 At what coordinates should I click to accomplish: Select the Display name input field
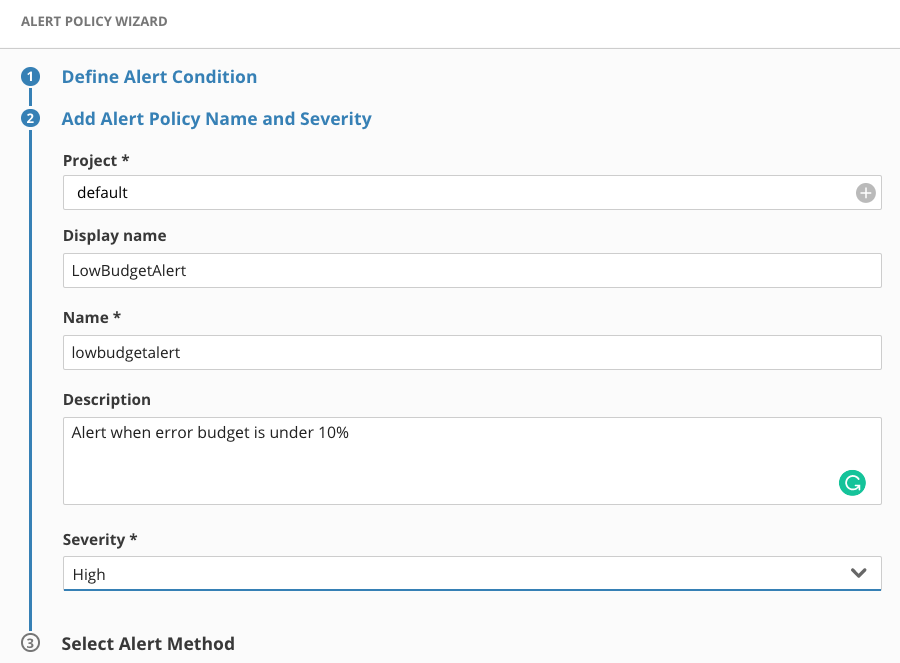(472, 270)
